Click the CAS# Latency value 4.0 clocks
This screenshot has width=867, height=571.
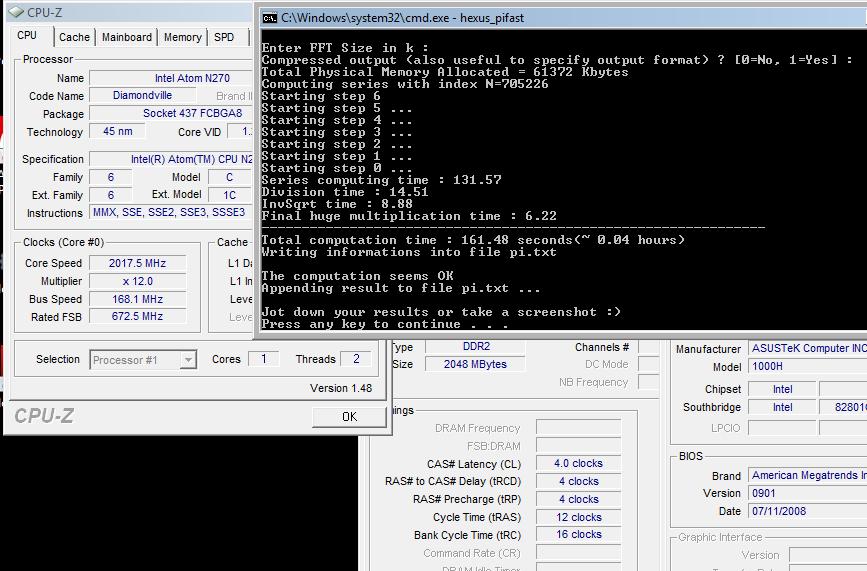click(x=578, y=463)
